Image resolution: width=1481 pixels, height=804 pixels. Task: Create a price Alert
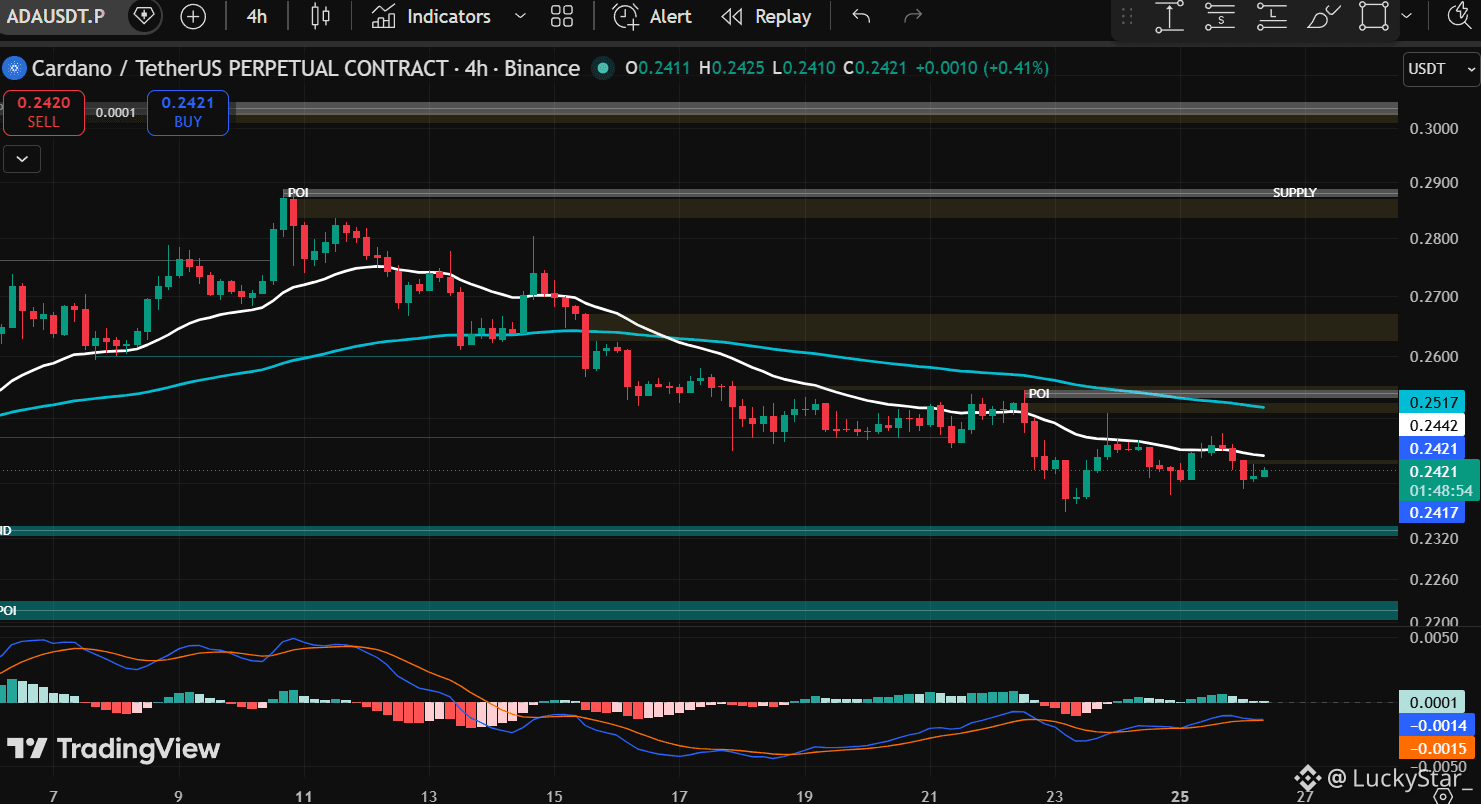coord(652,16)
